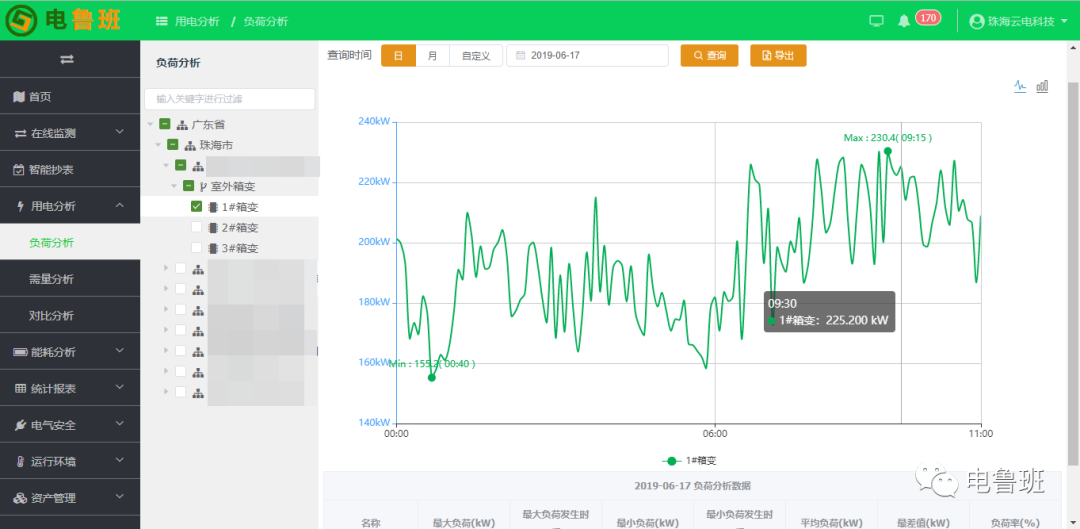1080x529 pixels.
Task: Check the 3#箱变 checkbox
Action: pyautogui.click(x=197, y=249)
